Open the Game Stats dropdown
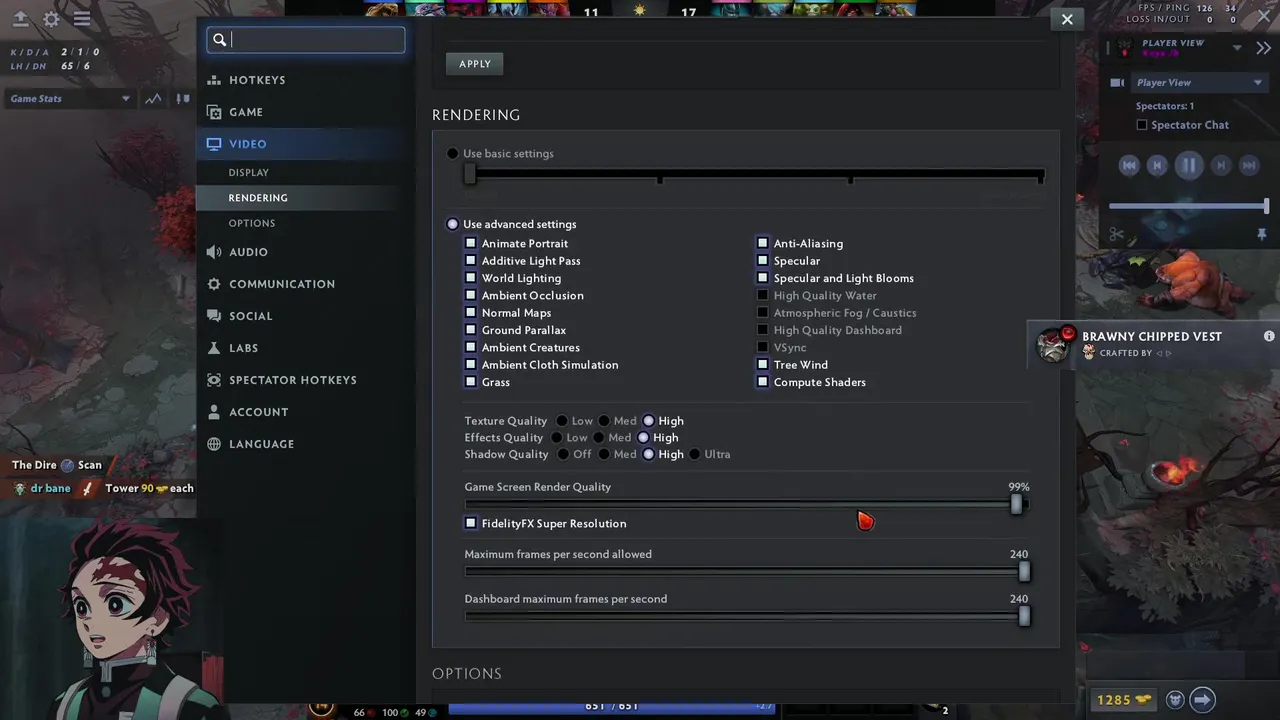 click(69, 99)
